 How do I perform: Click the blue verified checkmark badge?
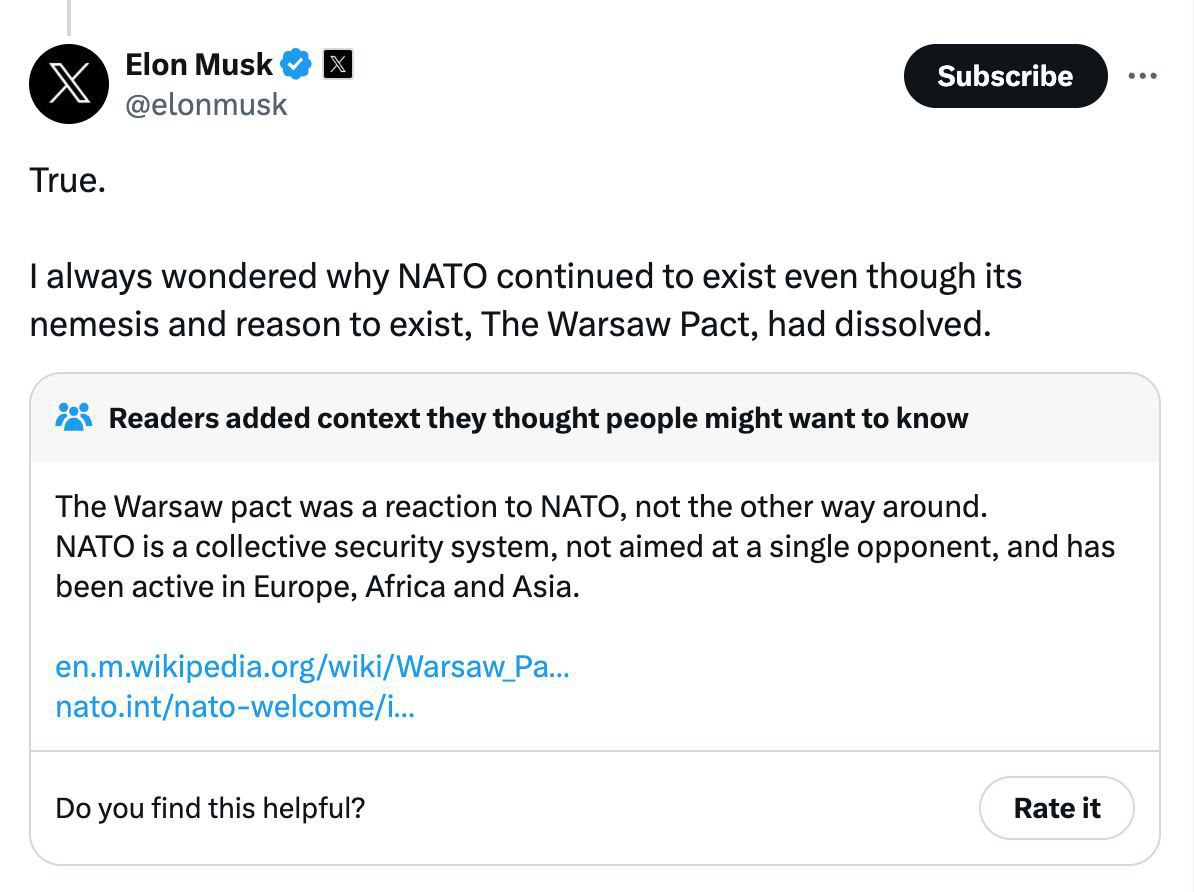click(x=296, y=65)
